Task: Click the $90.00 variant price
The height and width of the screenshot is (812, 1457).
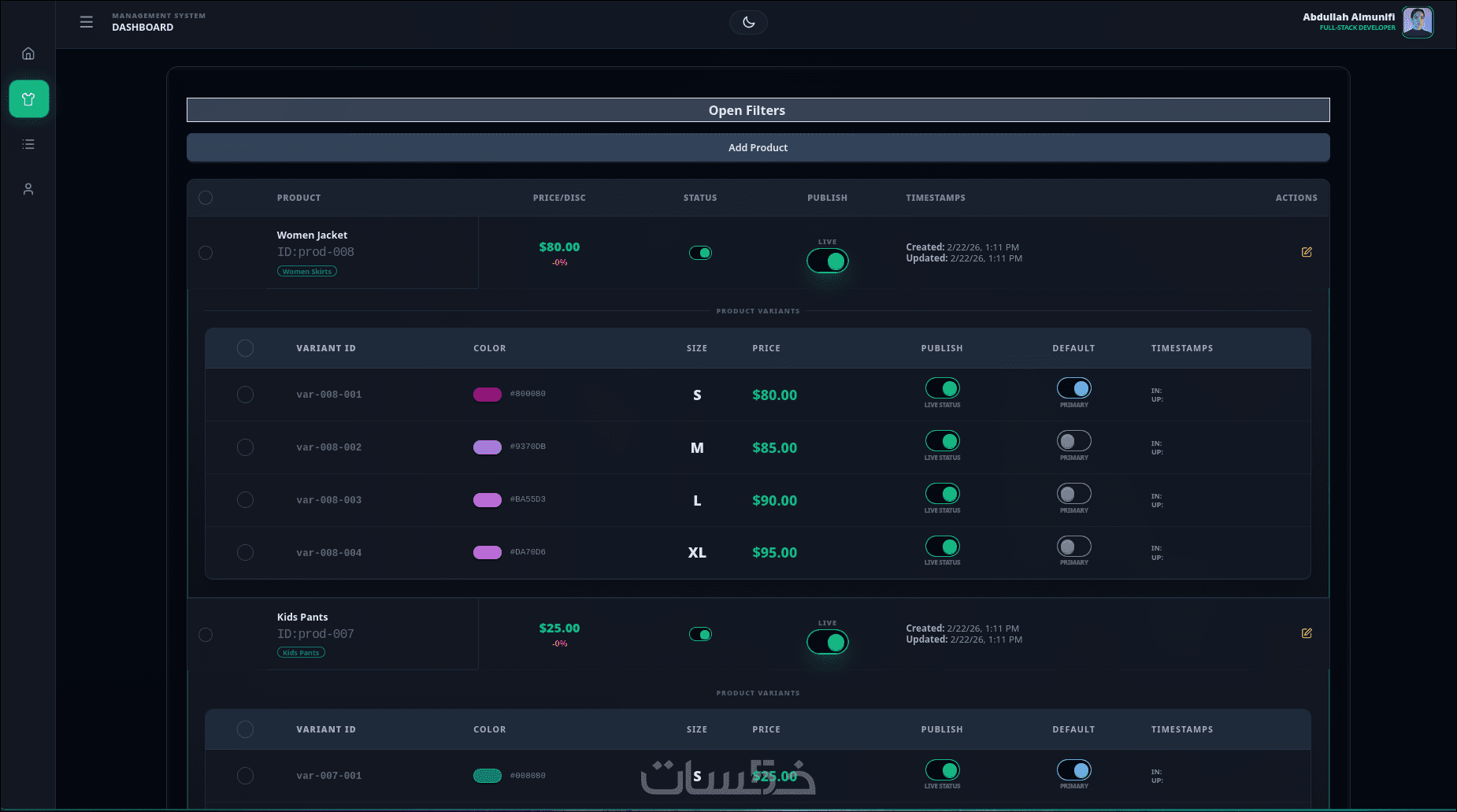Action: point(774,501)
